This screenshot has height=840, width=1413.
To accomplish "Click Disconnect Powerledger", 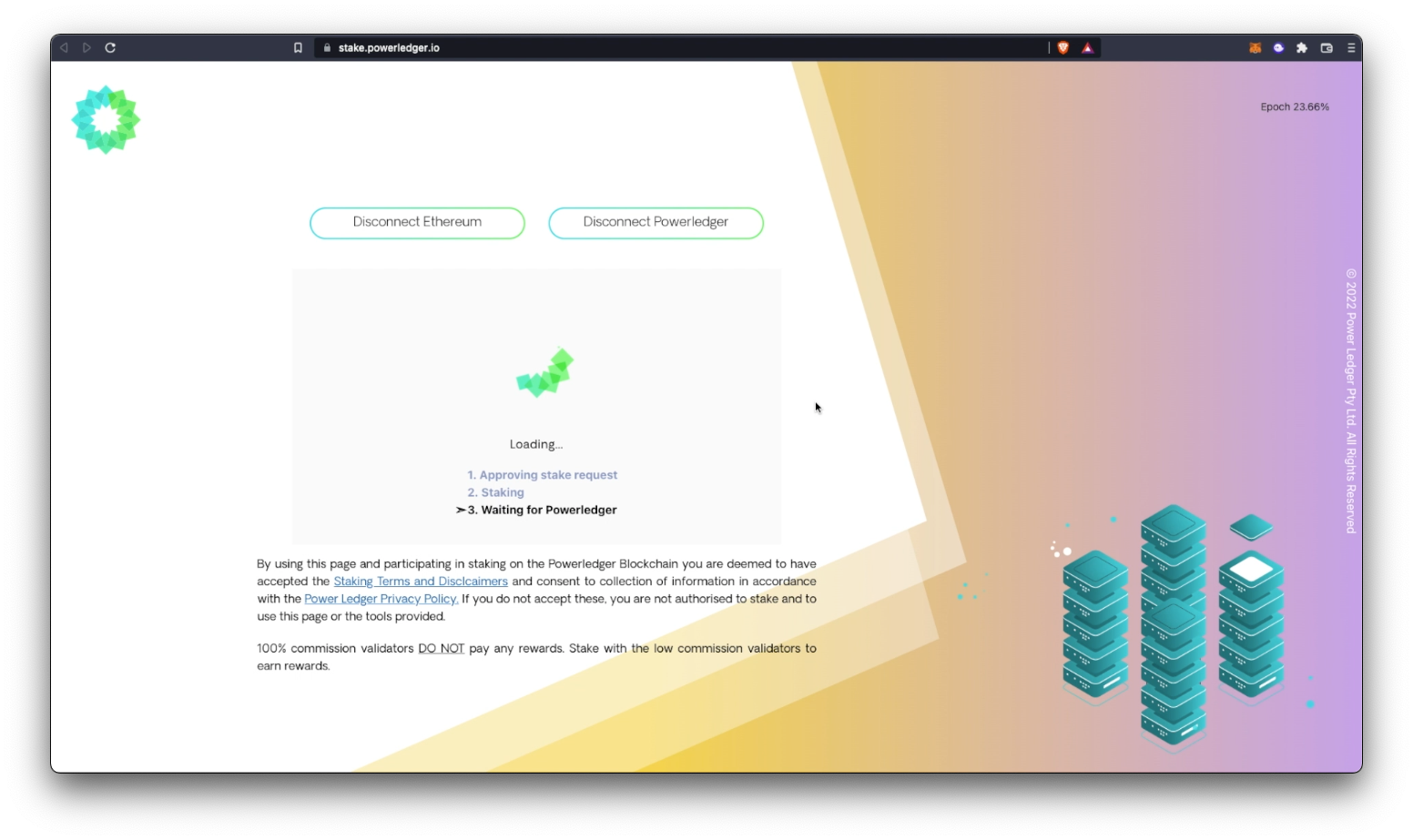I will point(656,222).
